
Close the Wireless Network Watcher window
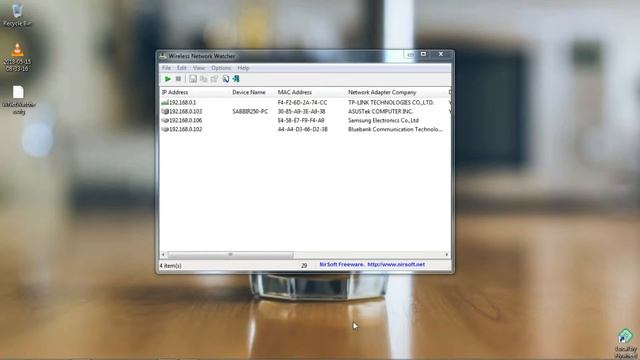coord(441,54)
